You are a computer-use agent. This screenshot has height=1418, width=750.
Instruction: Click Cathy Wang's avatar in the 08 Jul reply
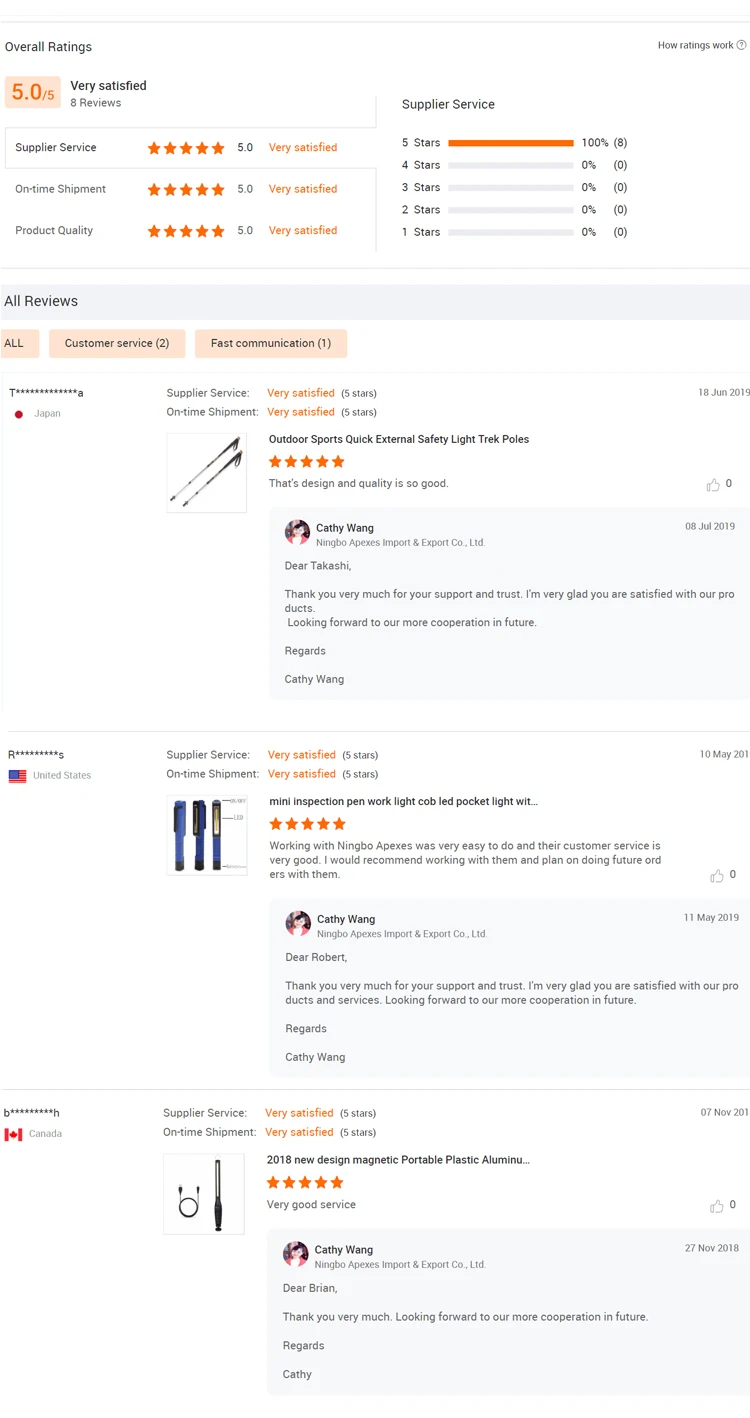point(297,532)
